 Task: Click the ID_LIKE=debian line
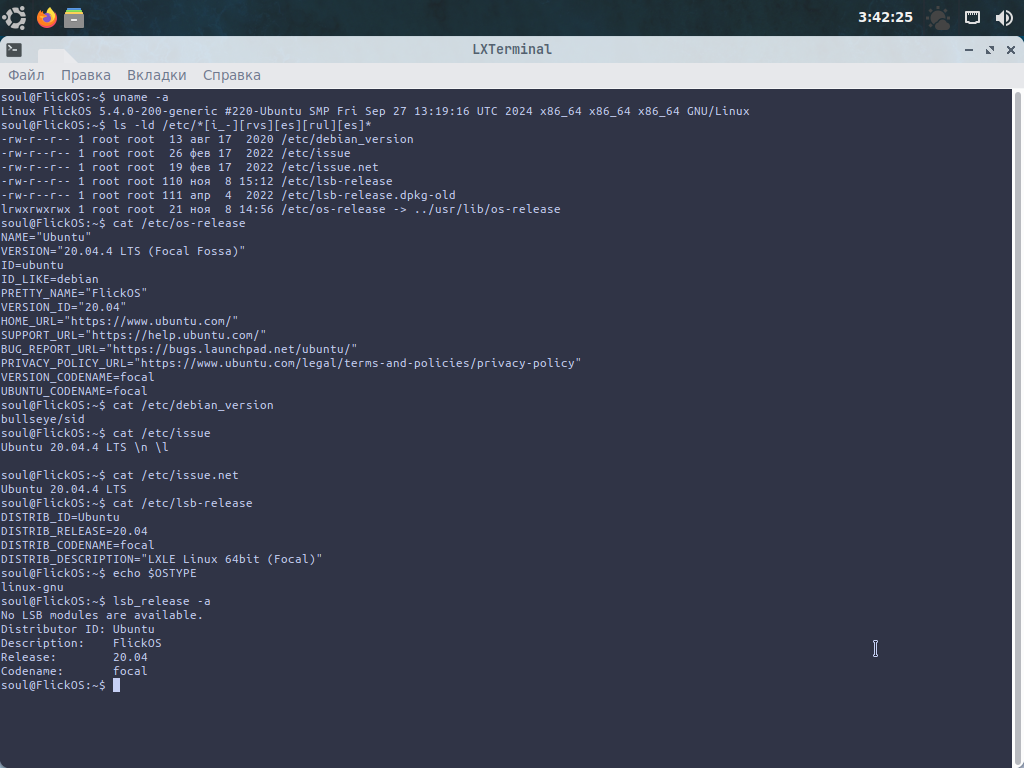pos(50,279)
